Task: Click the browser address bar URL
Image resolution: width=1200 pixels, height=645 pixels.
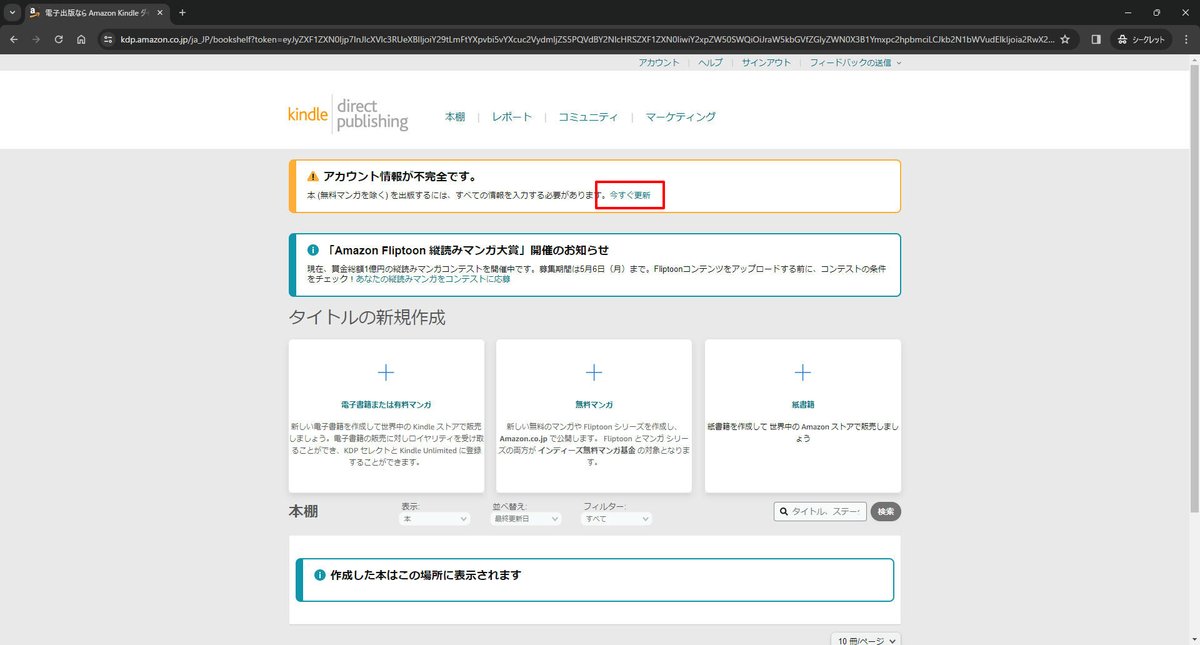Action: pos(585,39)
